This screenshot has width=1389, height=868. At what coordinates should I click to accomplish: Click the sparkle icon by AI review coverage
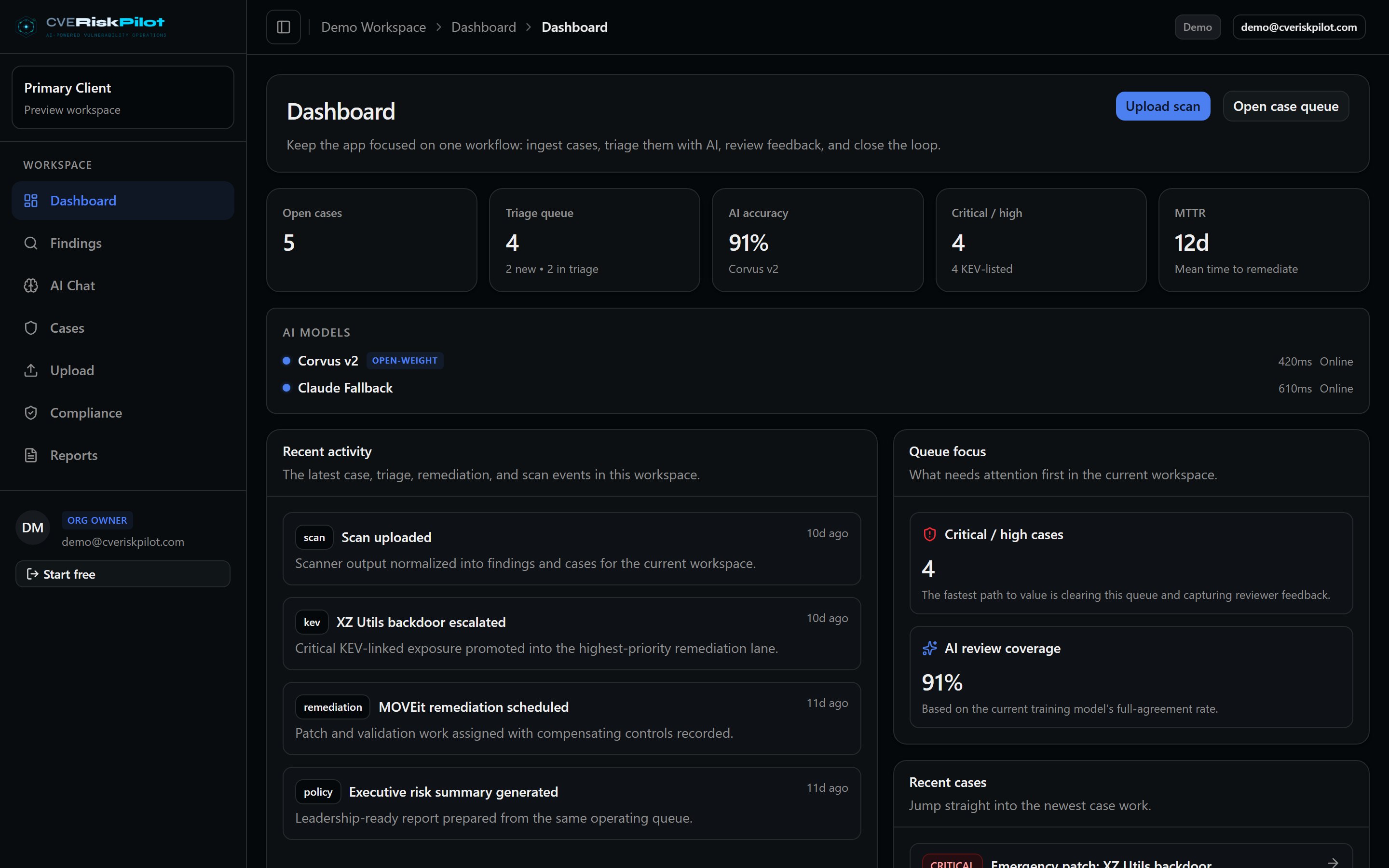pos(929,648)
